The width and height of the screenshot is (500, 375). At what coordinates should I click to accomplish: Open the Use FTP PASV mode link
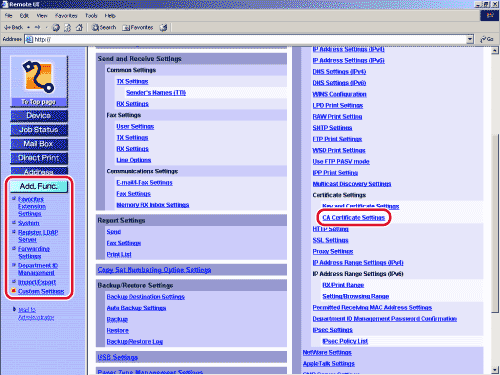pyautogui.click(x=341, y=162)
